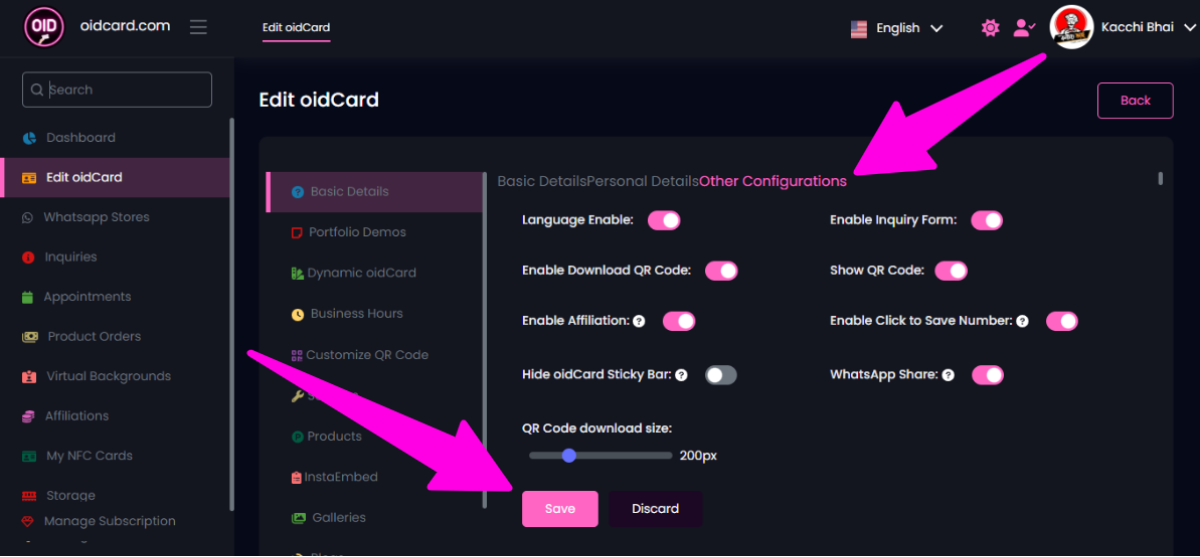Click the user check icon in header
Viewport: 1200px width, 557px height.
(x=1023, y=28)
